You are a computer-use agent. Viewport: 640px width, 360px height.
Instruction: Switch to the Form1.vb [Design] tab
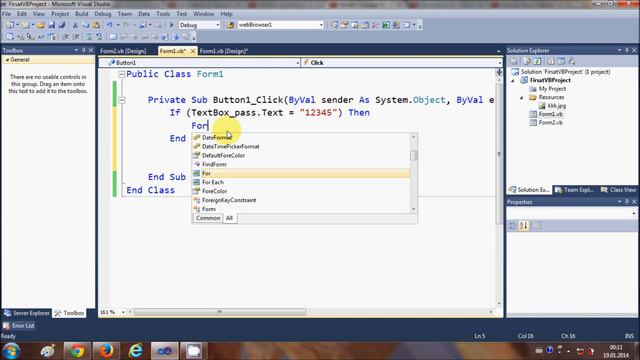coord(224,51)
